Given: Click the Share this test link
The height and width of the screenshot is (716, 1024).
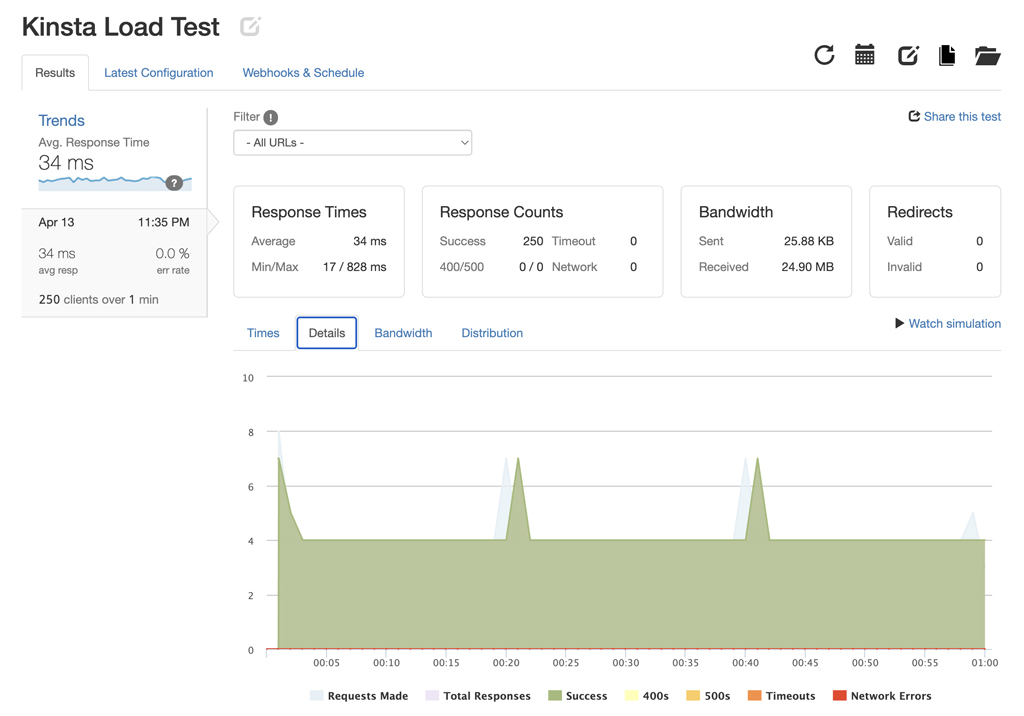Looking at the screenshot, I should [955, 116].
